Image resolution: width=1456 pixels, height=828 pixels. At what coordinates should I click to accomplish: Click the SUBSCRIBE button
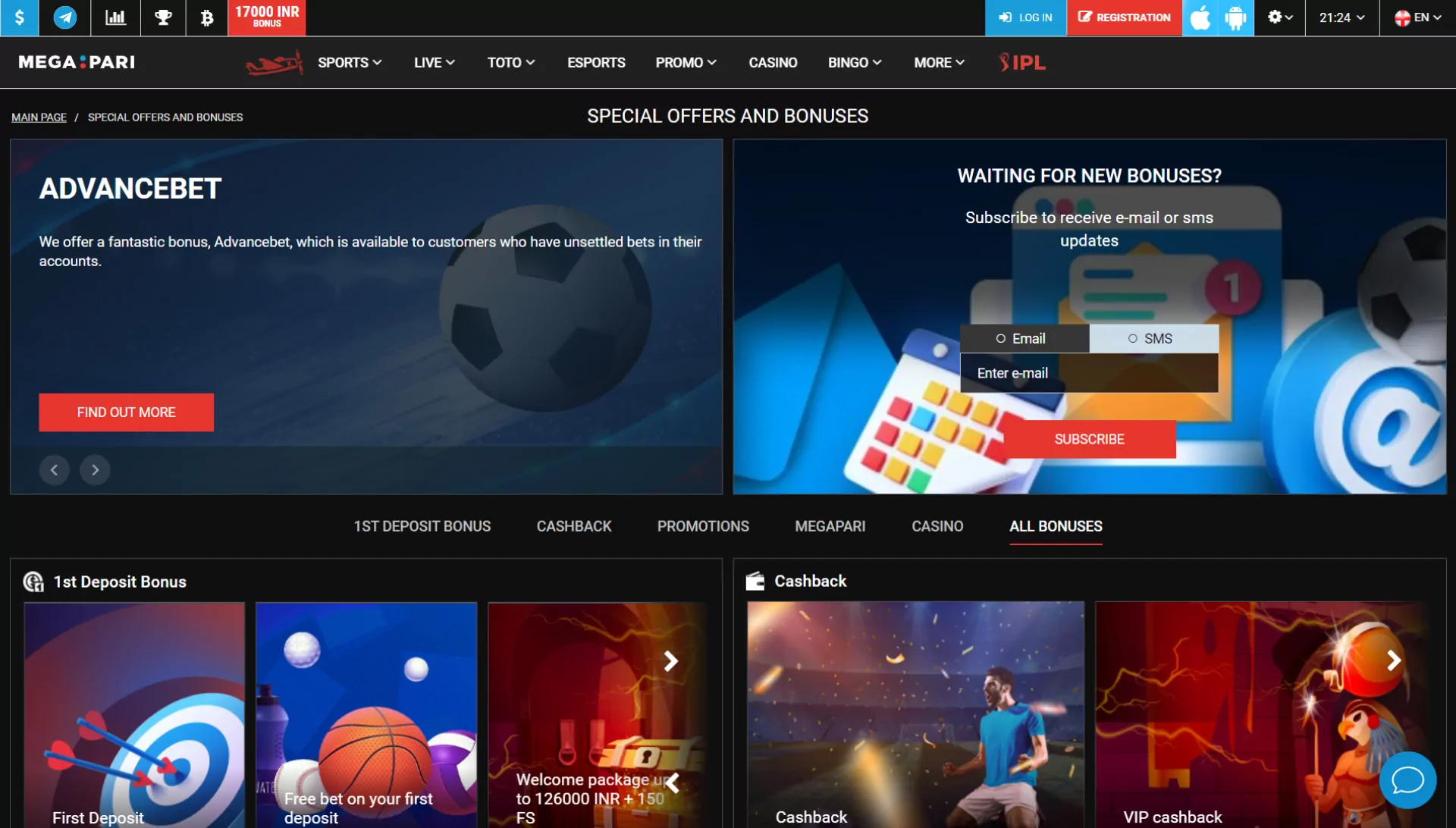[x=1089, y=440]
